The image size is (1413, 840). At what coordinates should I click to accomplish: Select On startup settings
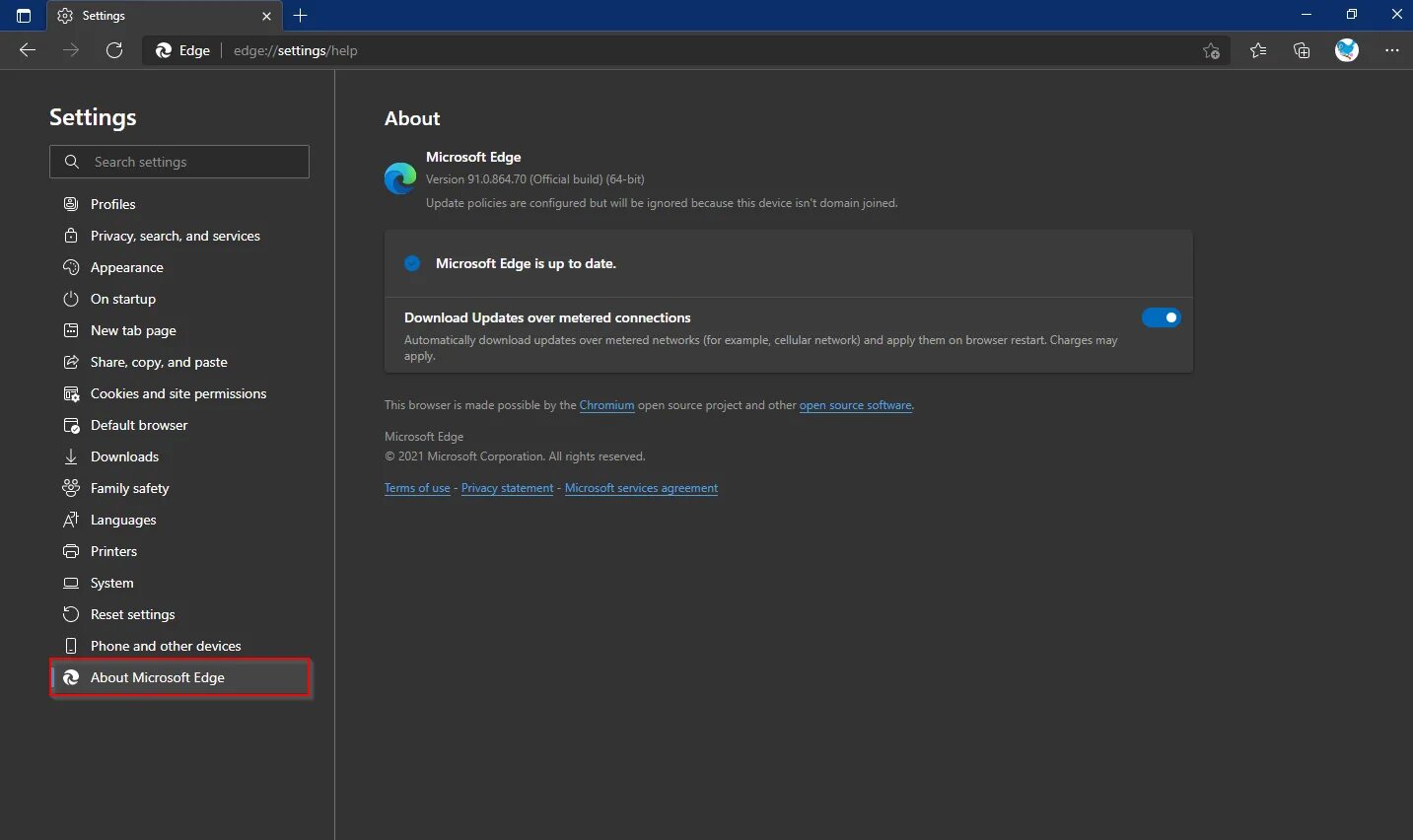[x=179, y=299]
